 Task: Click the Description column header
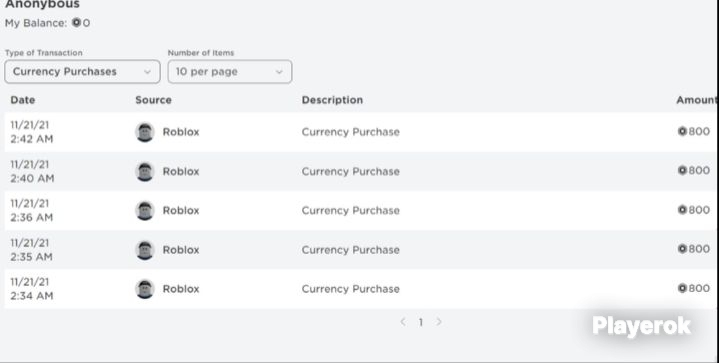click(x=332, y=100)
